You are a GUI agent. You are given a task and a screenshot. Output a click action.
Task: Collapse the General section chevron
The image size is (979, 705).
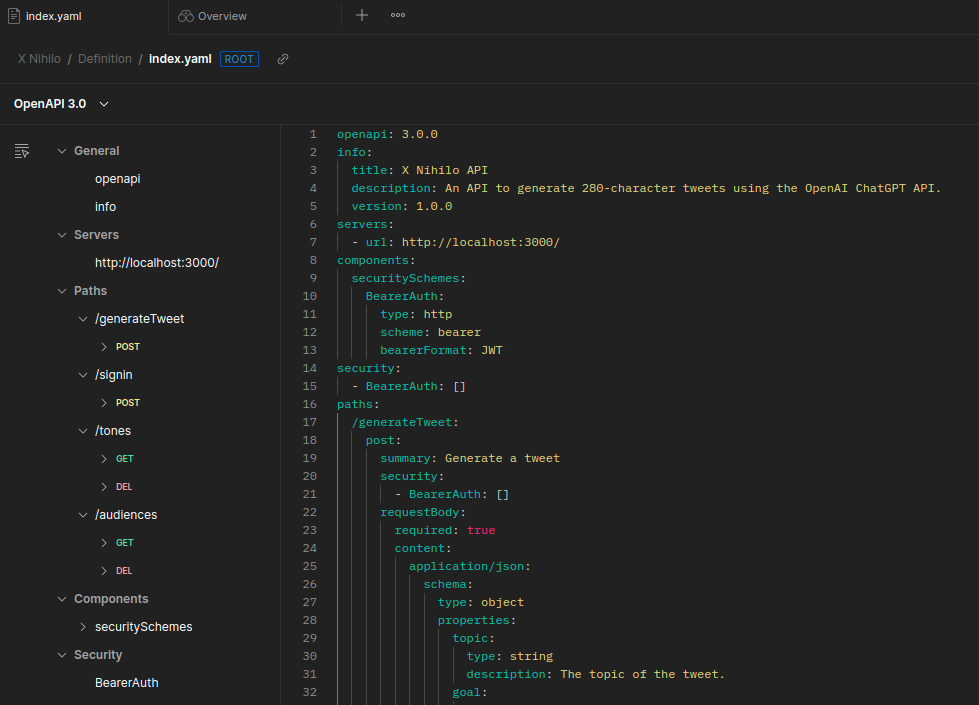[61, 151]
